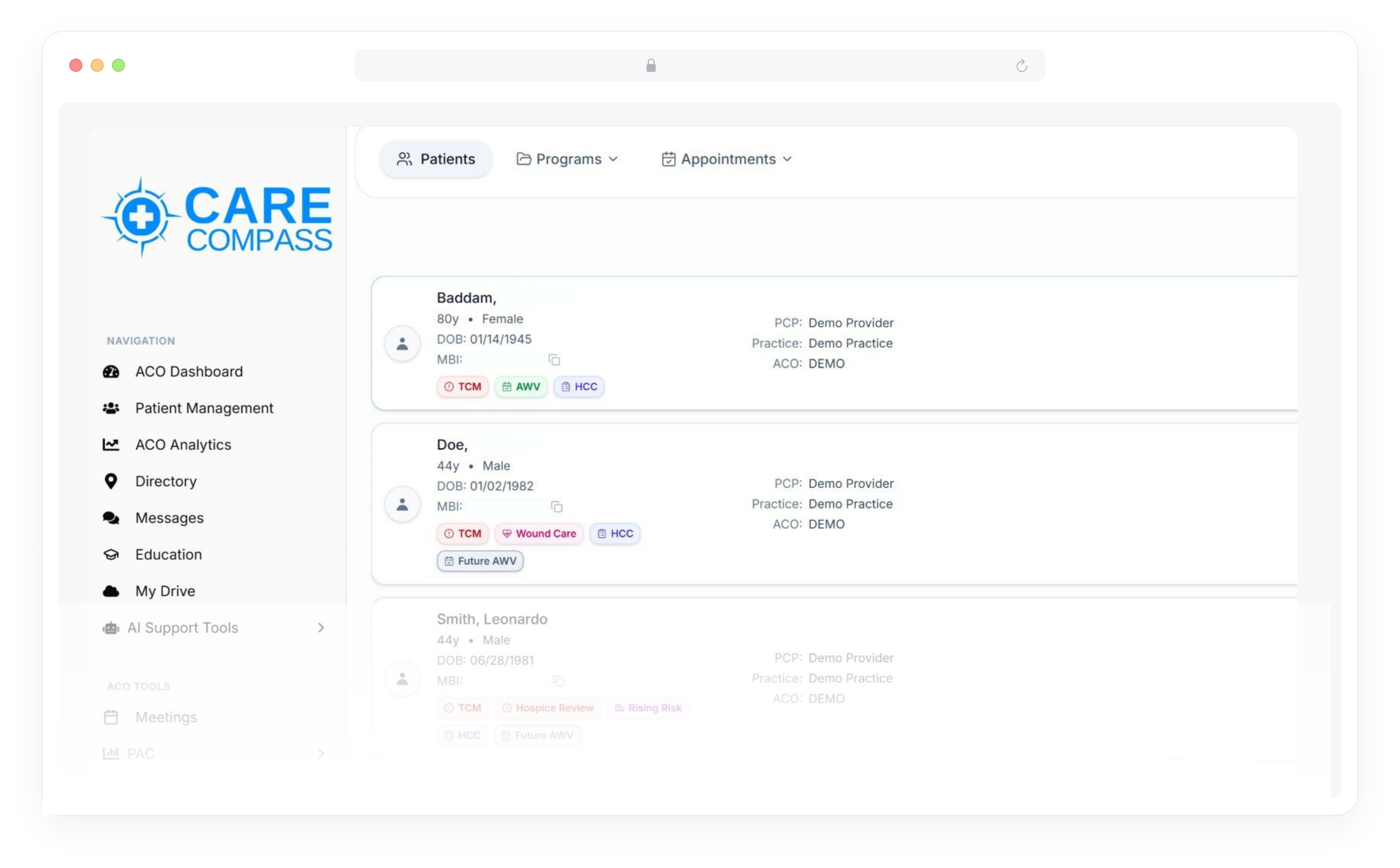
Task: Open Messages page
Action: 169,518
